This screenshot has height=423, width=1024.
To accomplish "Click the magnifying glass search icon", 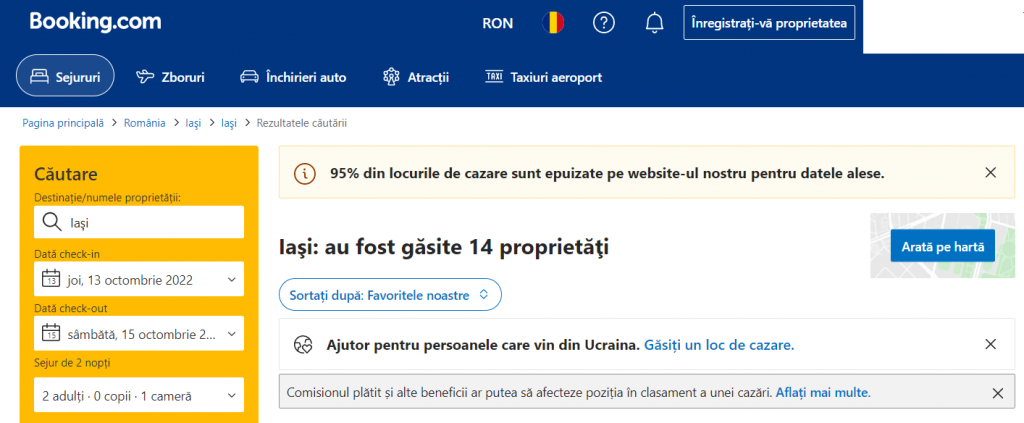I will (x=52, y=223).
